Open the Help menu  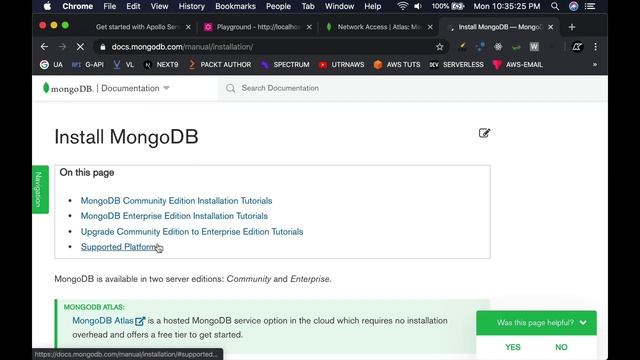(x=372, y=6)
